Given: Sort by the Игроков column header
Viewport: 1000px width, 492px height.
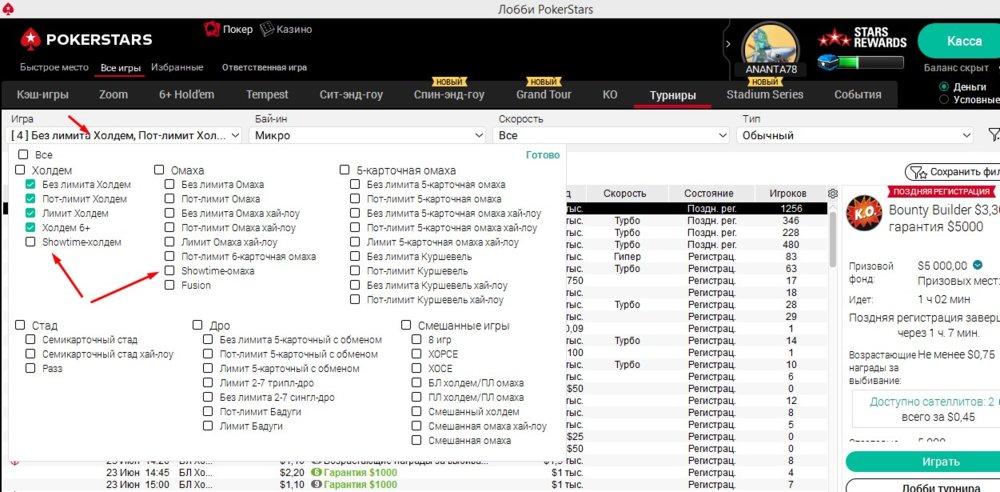Looking at the screenshot, I should [788, 193].
